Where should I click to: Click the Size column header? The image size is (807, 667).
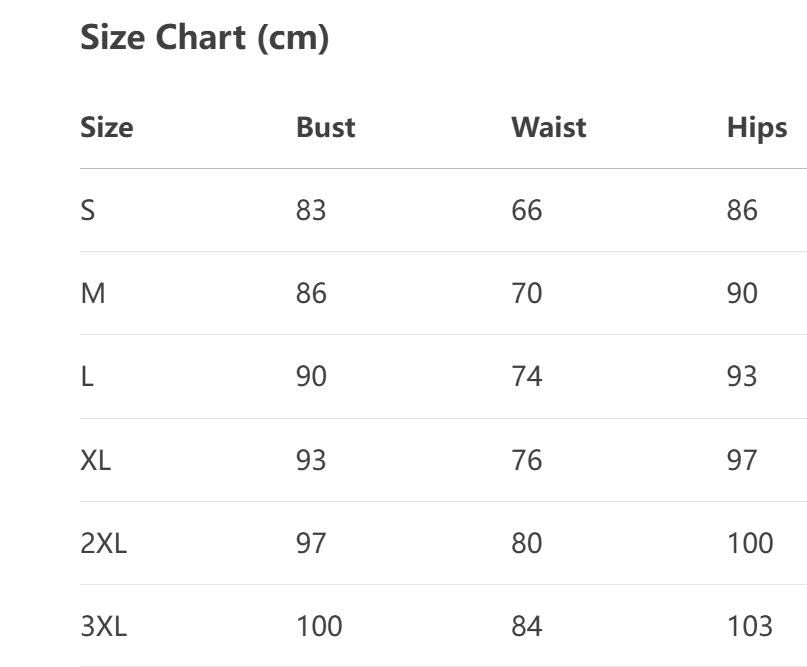(x=106, y=128)
